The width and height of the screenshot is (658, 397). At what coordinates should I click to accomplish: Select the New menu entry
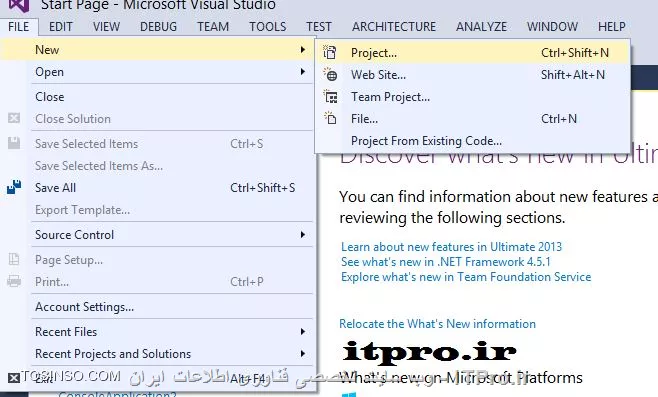point(157,50)
